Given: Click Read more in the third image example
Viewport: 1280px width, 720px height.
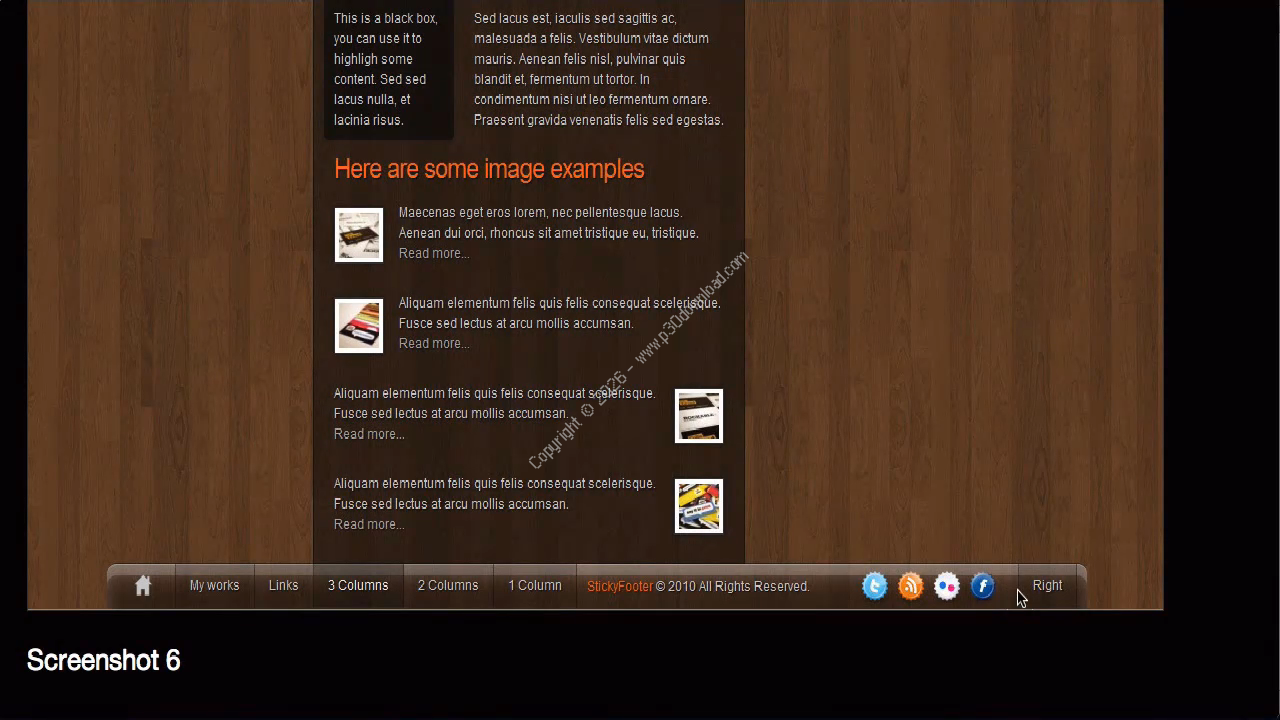Looking at the screenshot, I should click(x=369, y=435).
